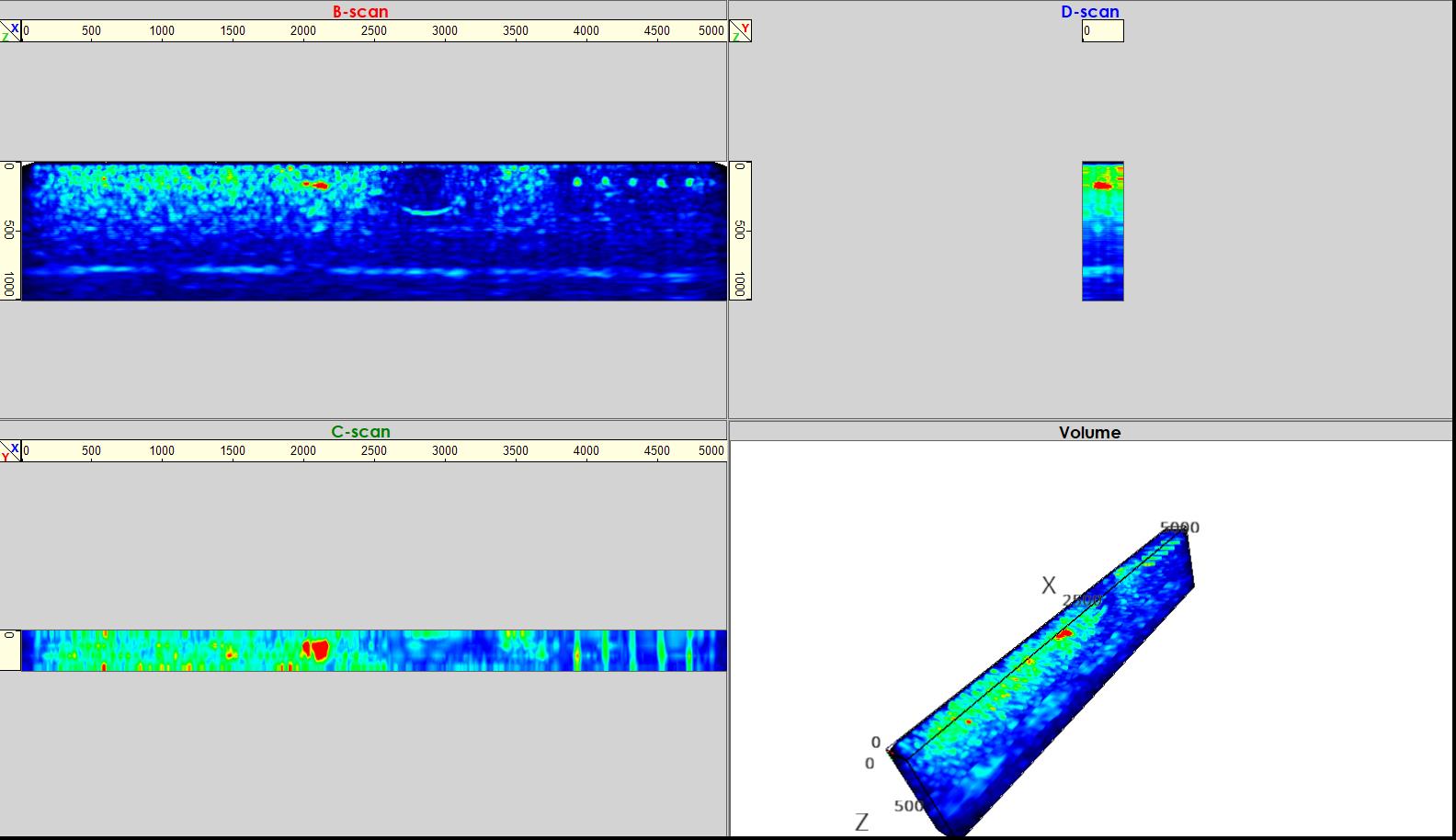1456x840 pixels.
Task: Select the B-scan panel title
Action: tap(360, 12)
